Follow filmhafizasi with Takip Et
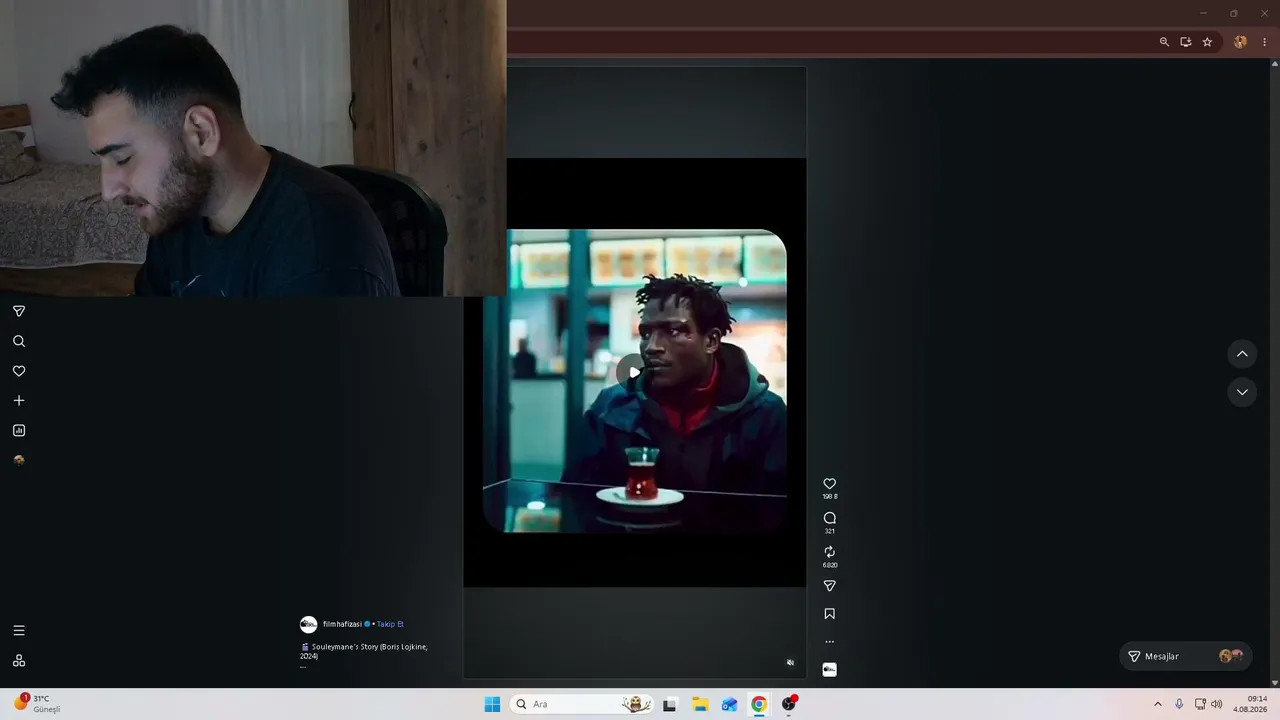This screenshot has height=720, width=1280. pyautogui.click(x=390, y=624)
